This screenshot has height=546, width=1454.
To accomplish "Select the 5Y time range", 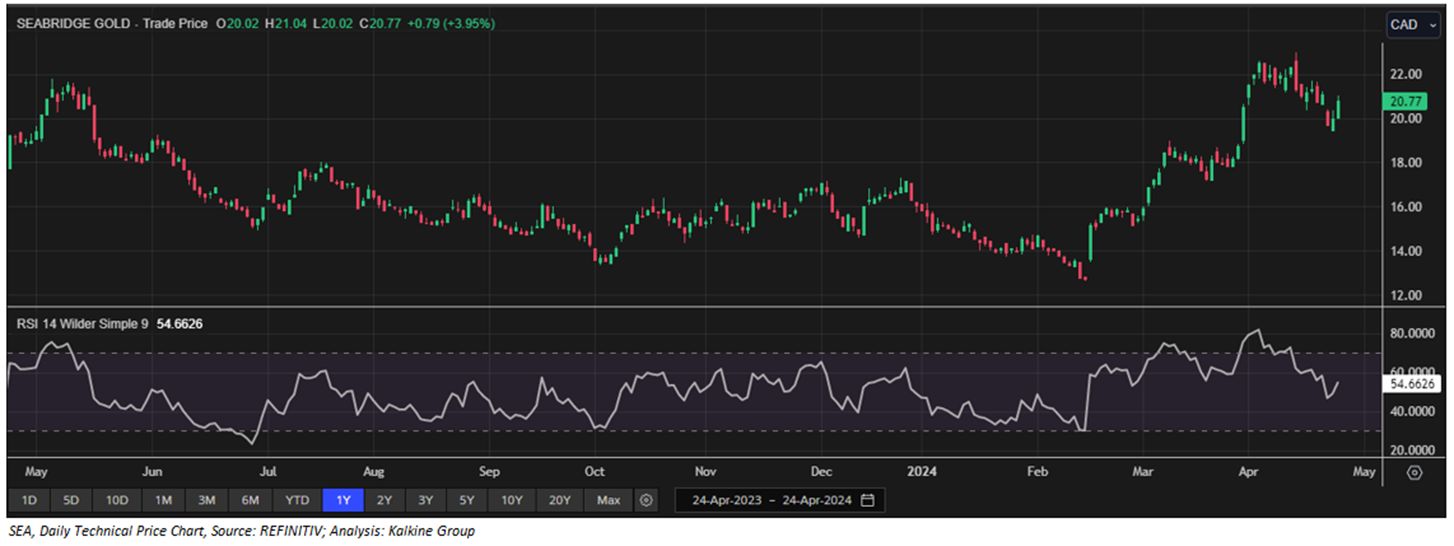I will 468,500.
